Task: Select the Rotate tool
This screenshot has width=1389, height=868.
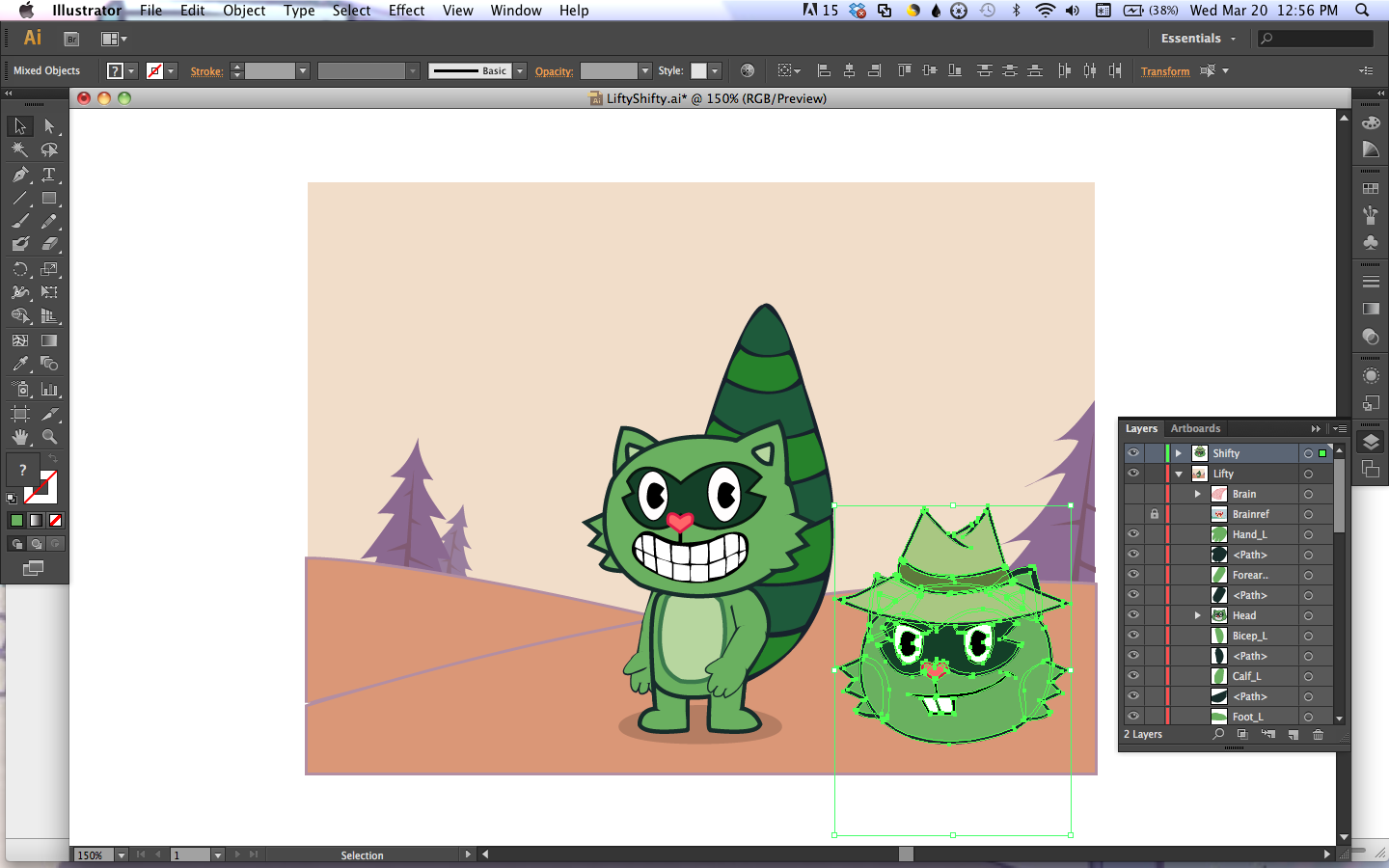Action: (x=19, y=269)
